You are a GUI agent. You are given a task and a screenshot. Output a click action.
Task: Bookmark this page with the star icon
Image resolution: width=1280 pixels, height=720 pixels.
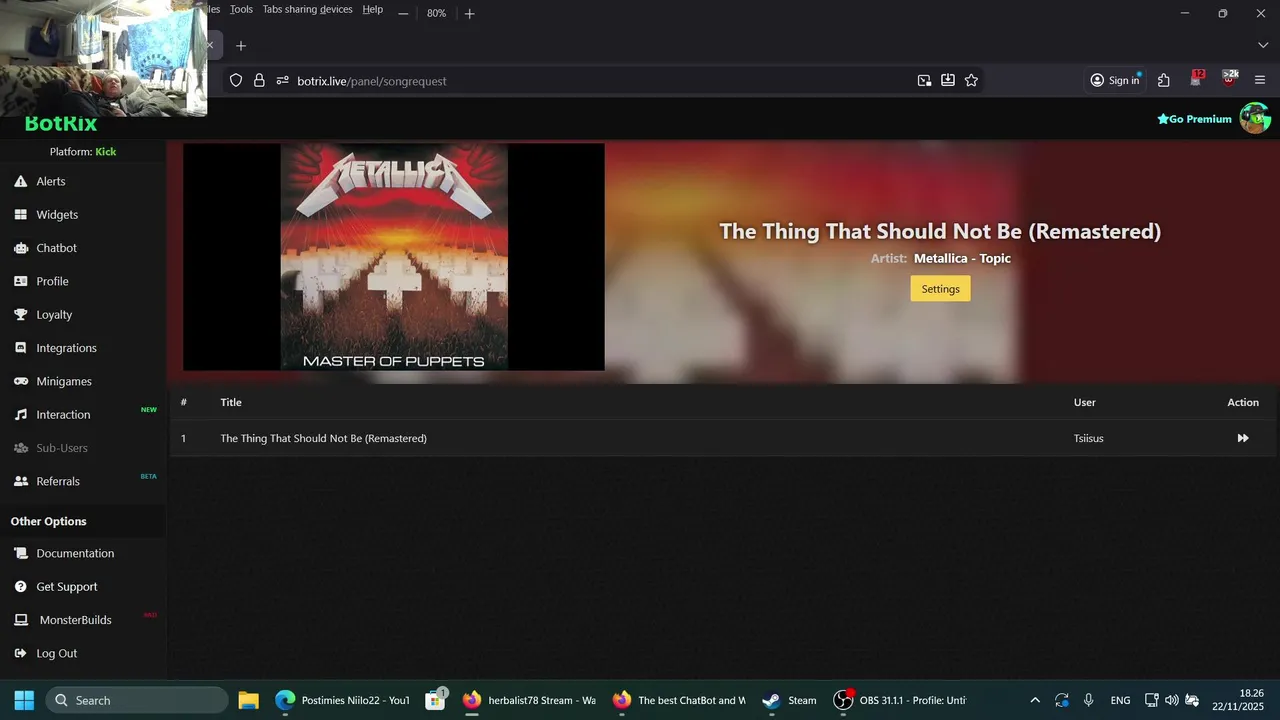[x=971, y=81]
